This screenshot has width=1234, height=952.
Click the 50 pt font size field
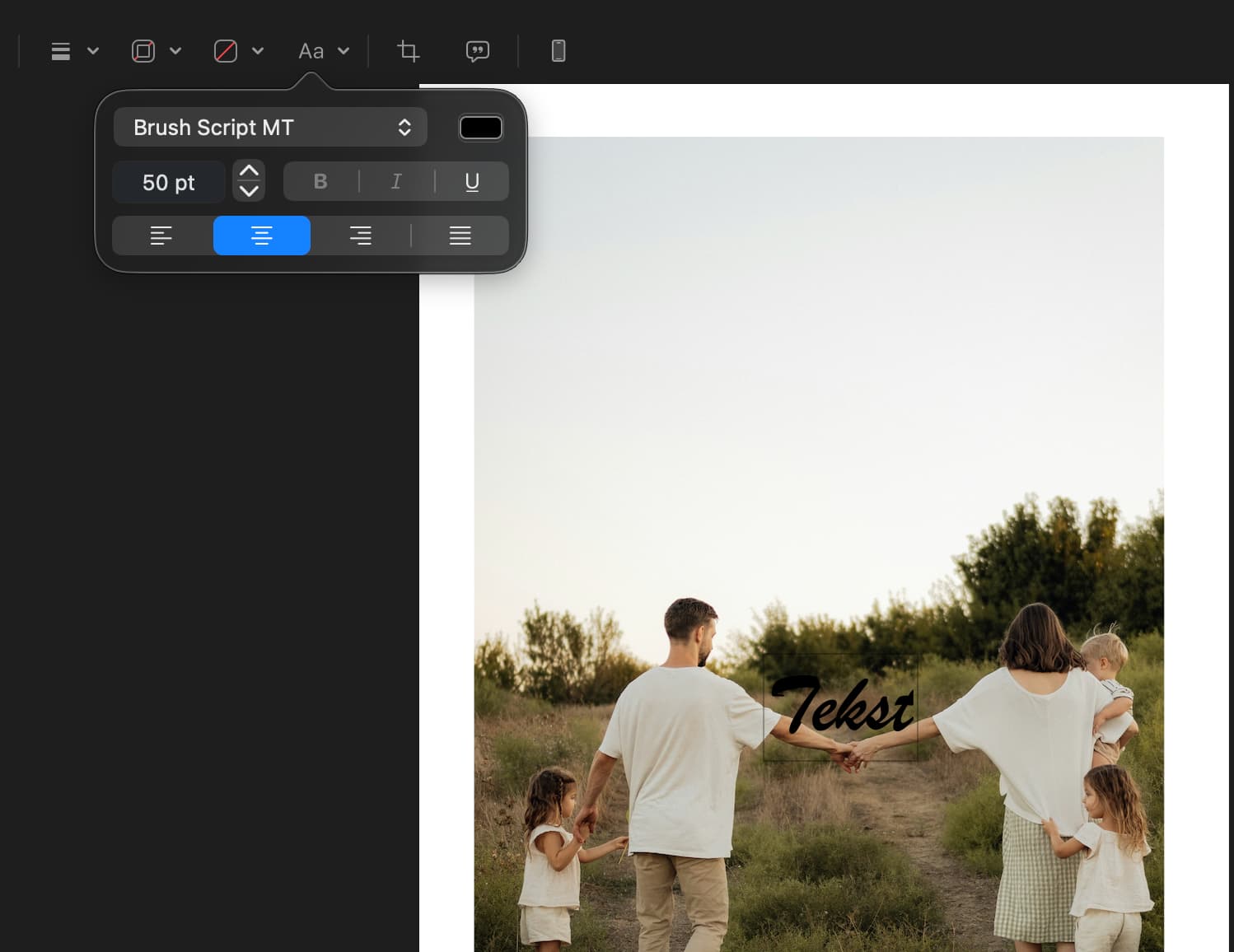click(169, 182)
